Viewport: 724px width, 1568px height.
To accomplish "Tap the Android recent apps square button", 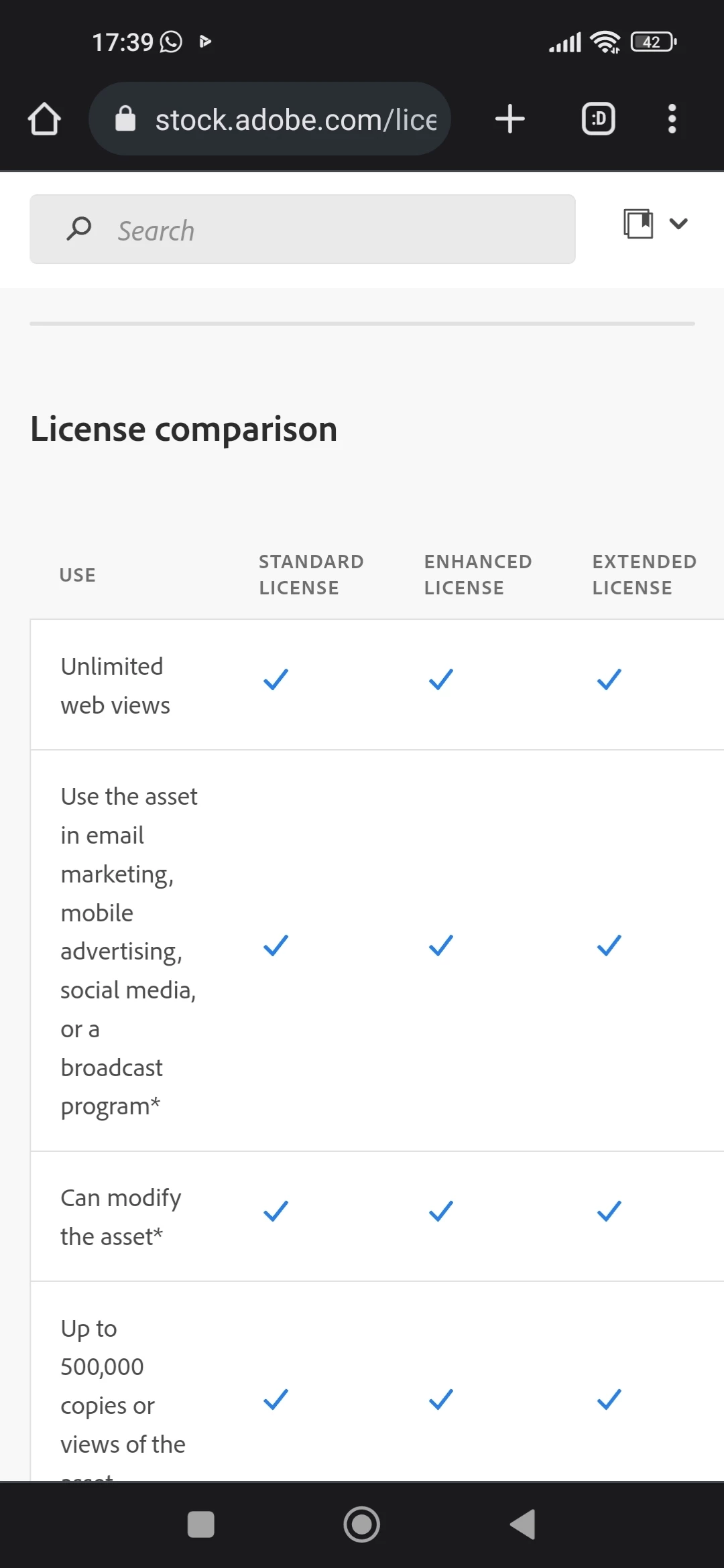I will click(x=201, y=1524).
